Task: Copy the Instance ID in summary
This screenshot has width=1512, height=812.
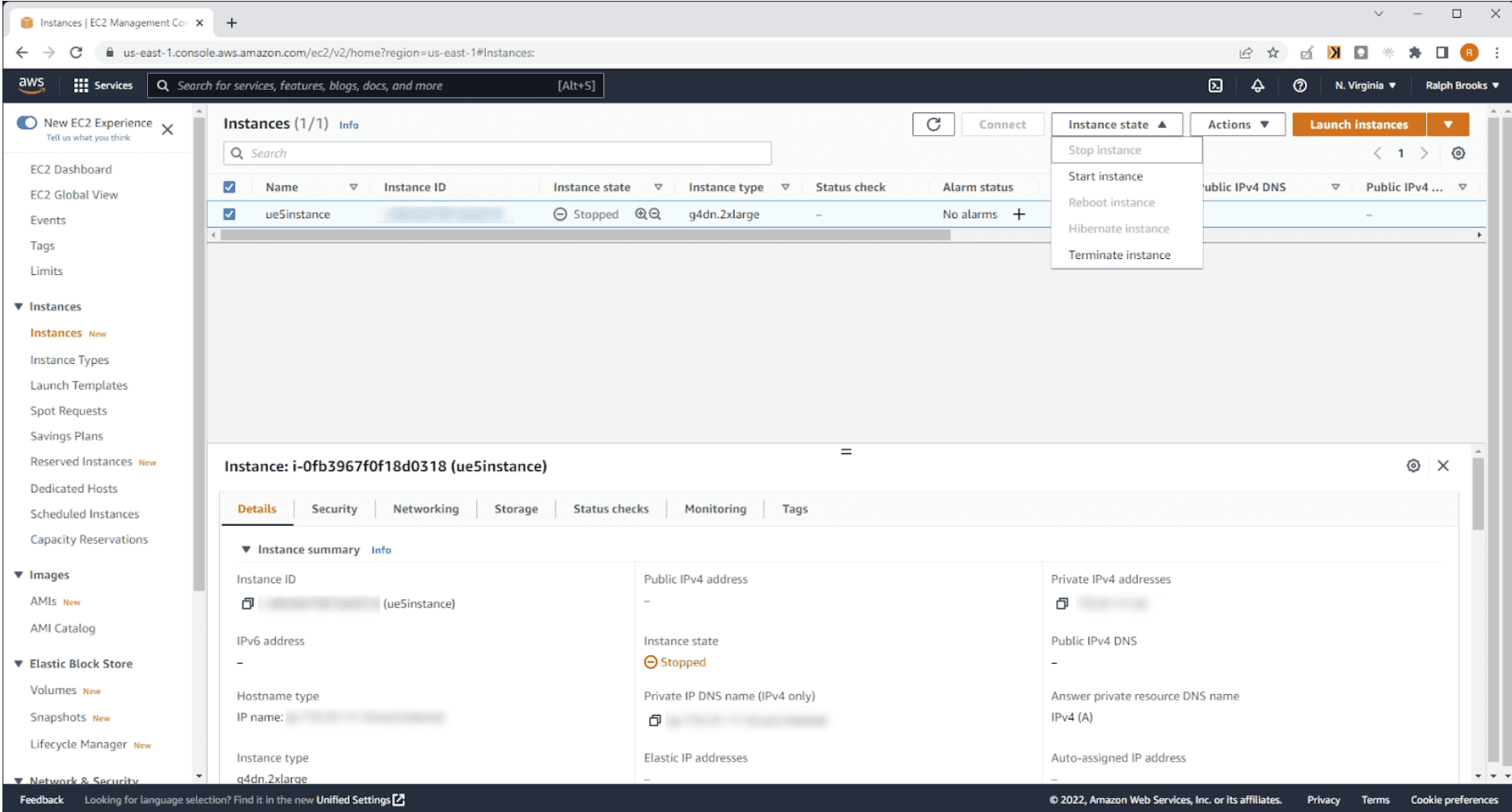Action: pyautogui.click(x=248, y=603)
